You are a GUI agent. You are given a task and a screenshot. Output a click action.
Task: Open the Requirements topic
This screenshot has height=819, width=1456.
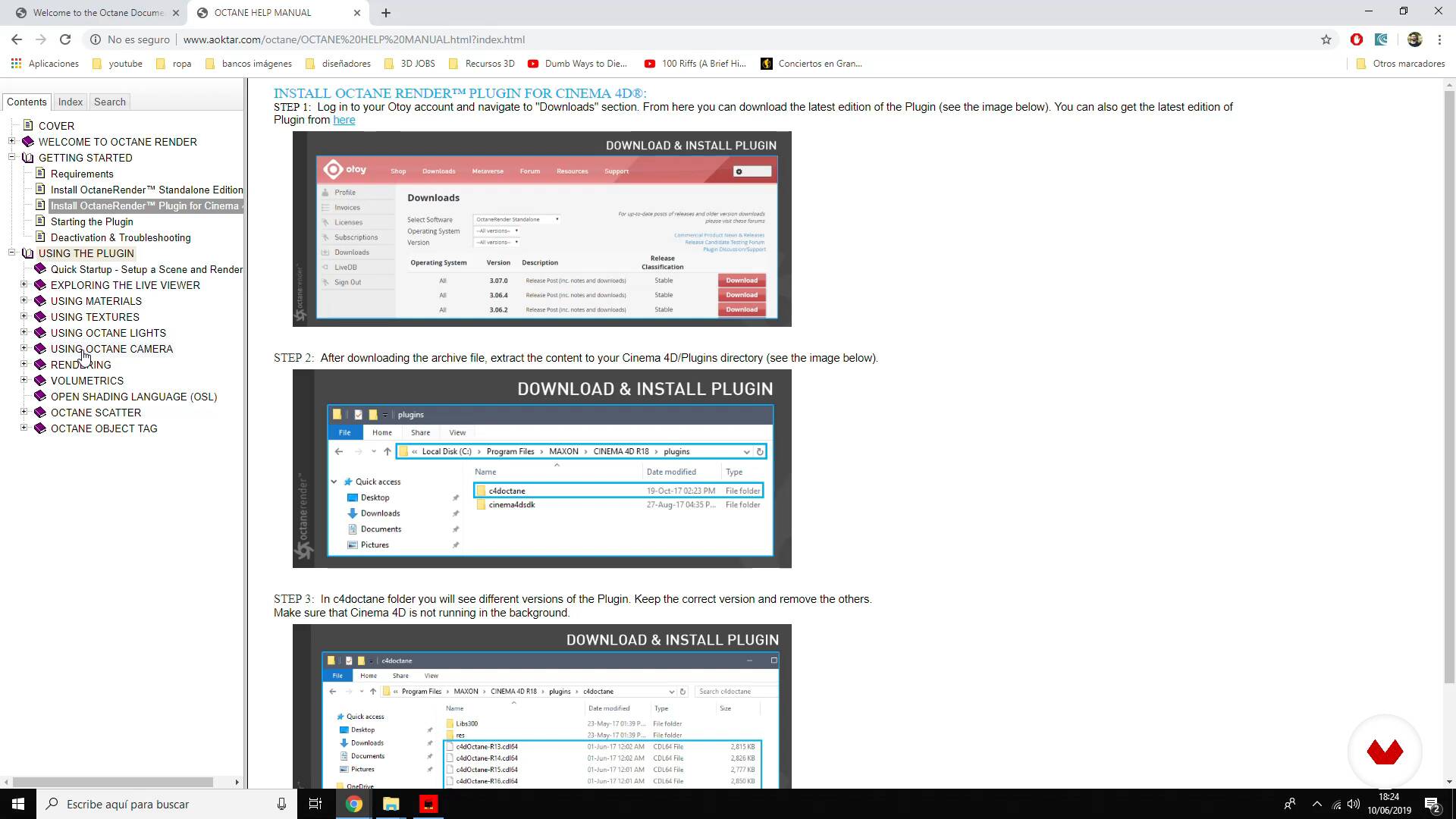click(x=82, y=174)
